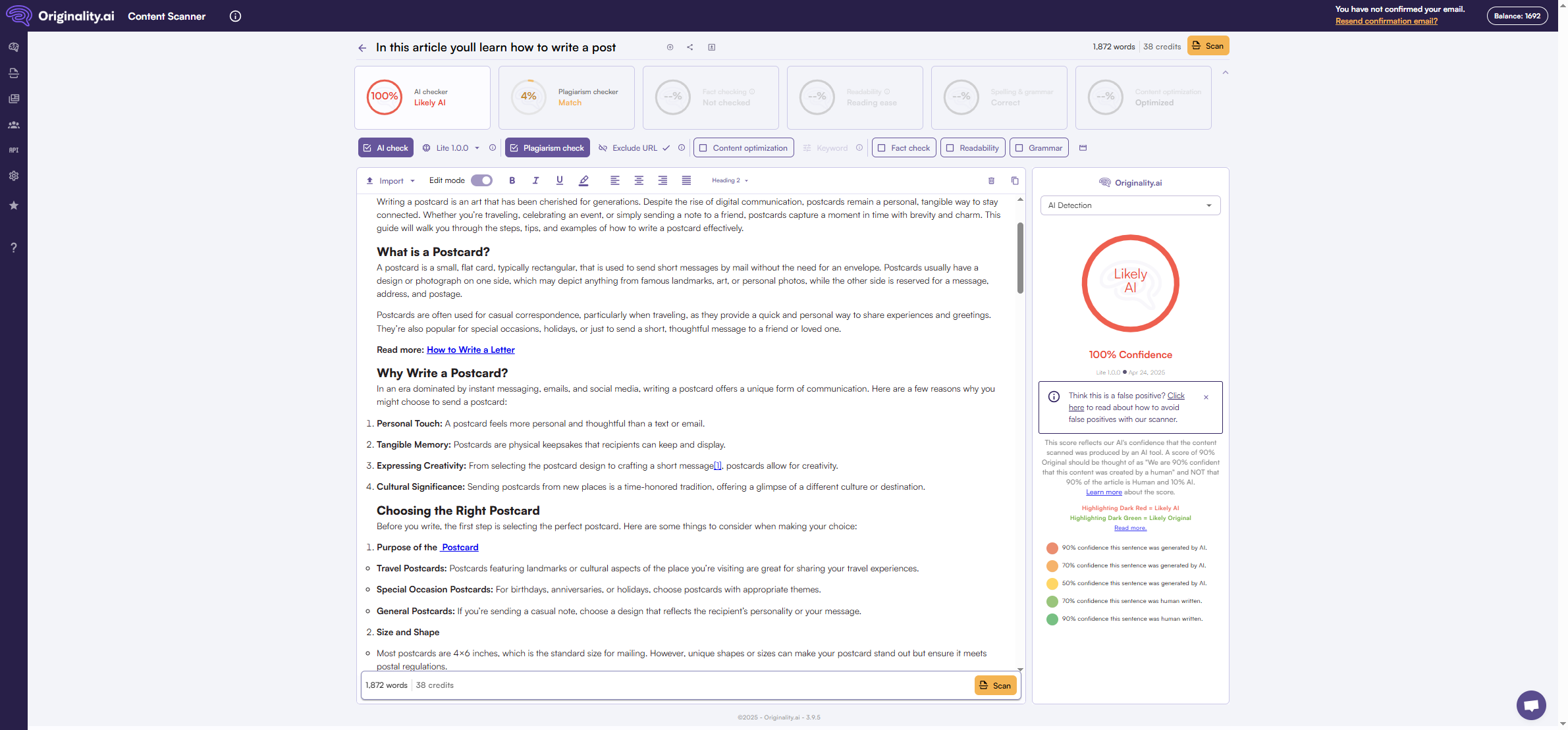Screen dimensions: 1568x730
Task: Open the team members icon in sidebar
Action: coord(14,125)
